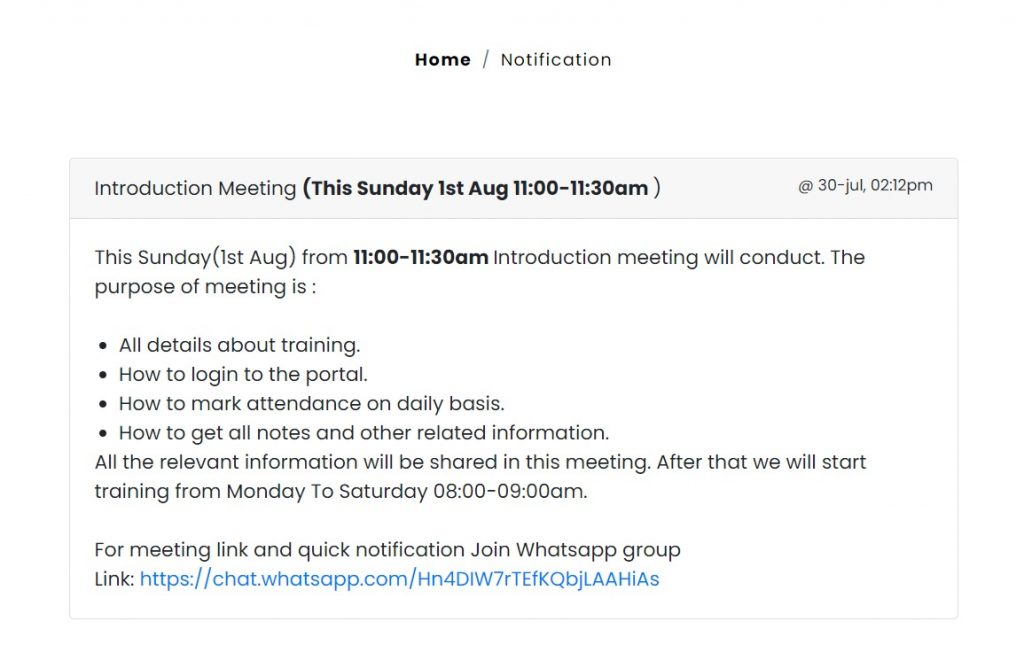Click the bold 11:00-11:30am text in body
This screenshot has height=668, width=1024.
tap(421, 257)
